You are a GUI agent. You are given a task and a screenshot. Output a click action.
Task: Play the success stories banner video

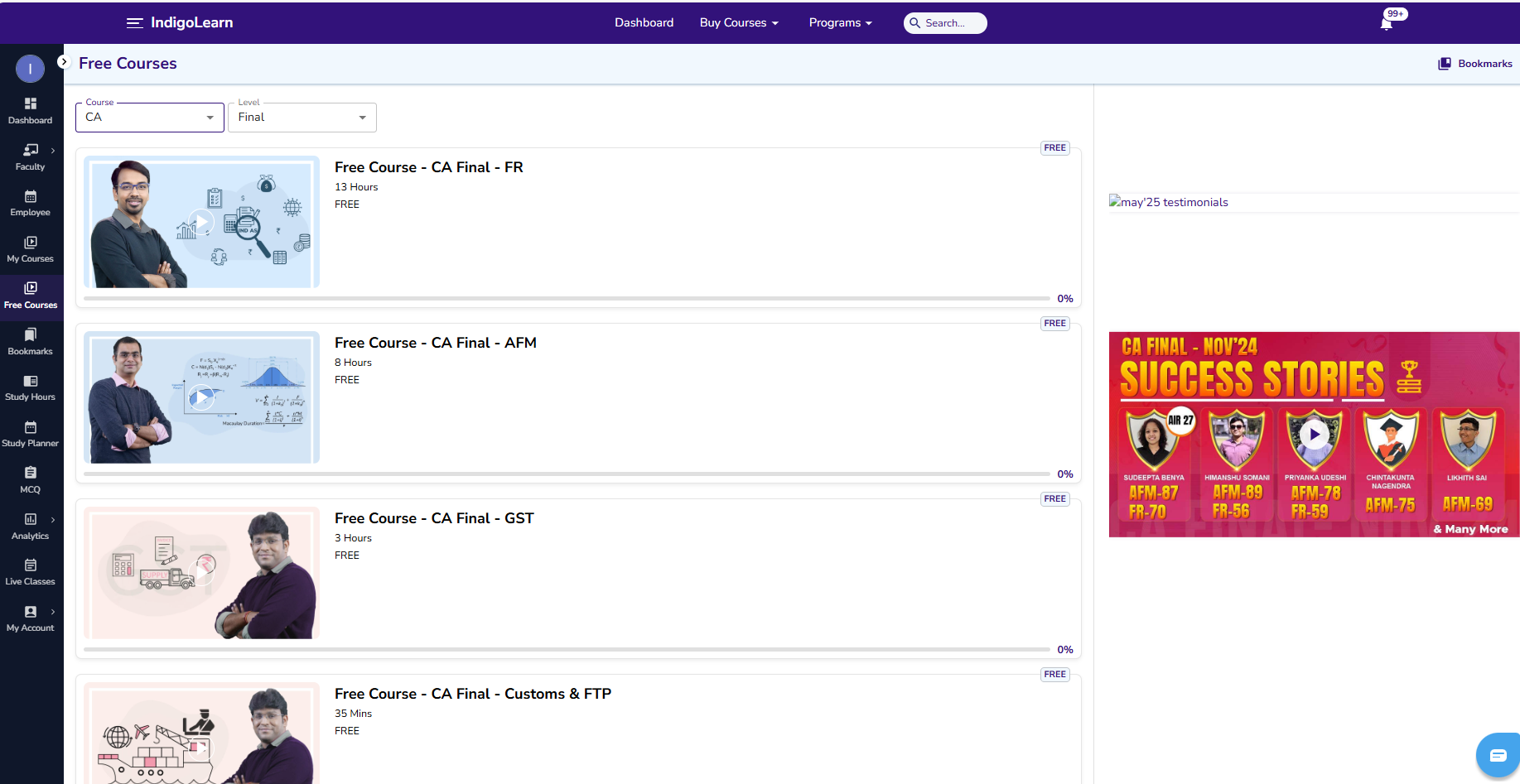[1315, 434]
